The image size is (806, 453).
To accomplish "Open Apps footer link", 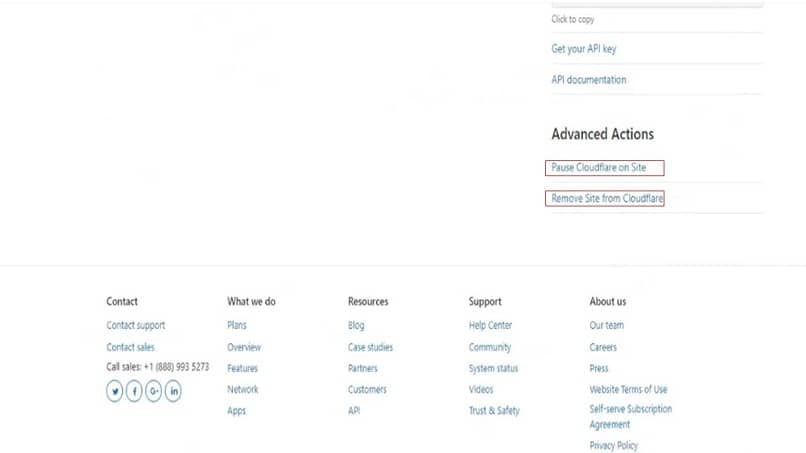I will coord(236,411).
